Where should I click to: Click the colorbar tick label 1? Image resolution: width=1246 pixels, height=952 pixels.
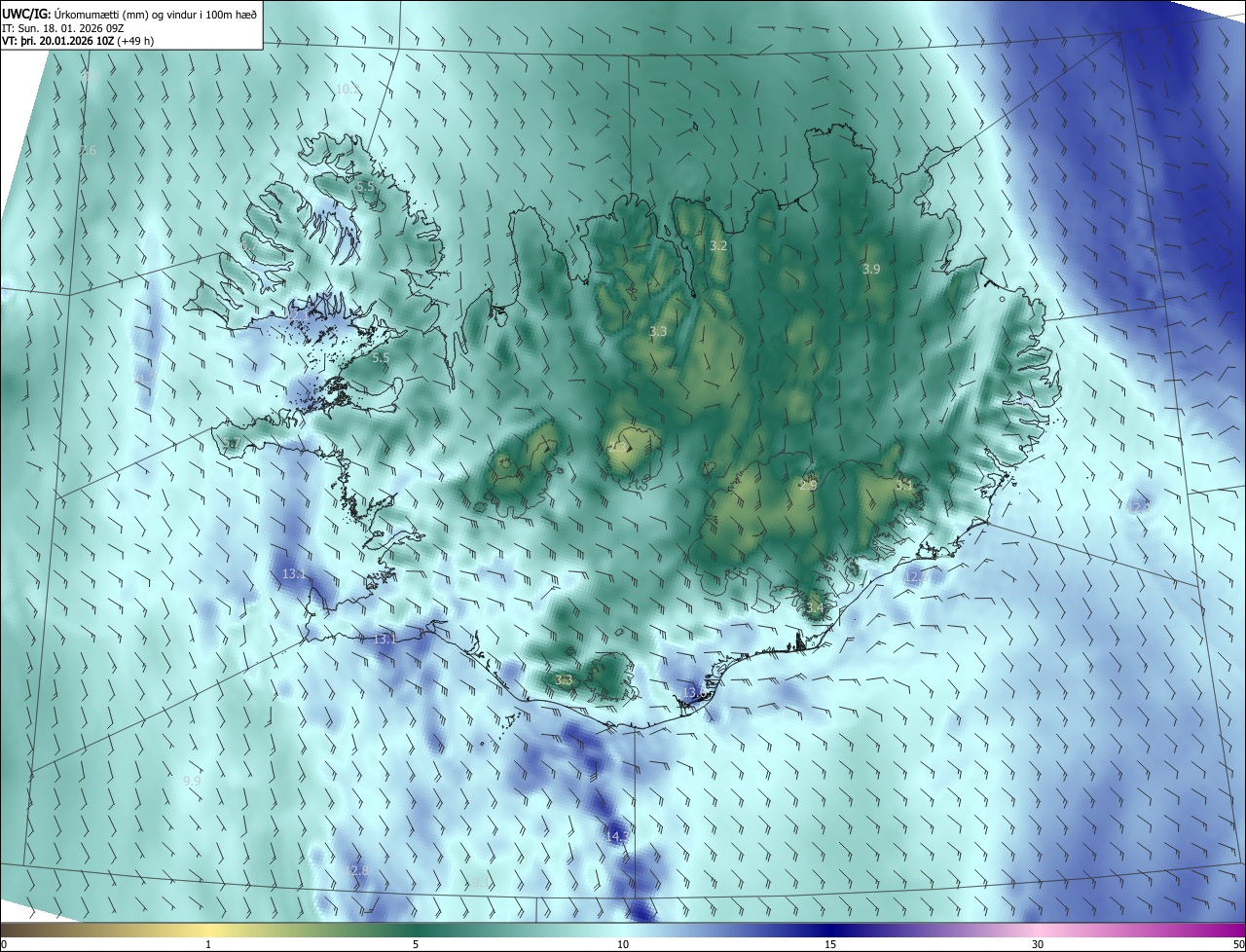(209, 944)
